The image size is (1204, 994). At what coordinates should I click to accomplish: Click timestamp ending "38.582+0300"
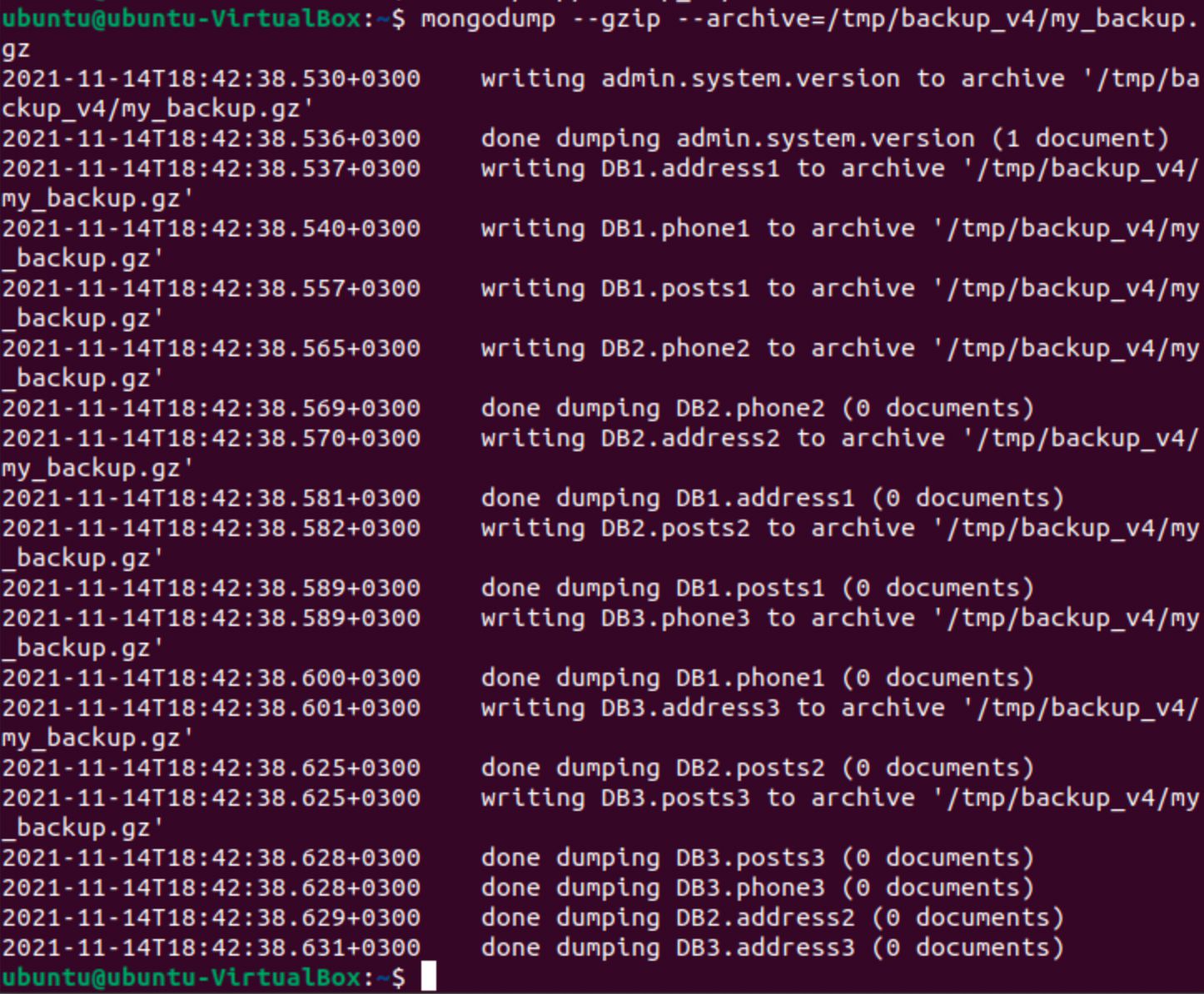click(x=211, y=528)
